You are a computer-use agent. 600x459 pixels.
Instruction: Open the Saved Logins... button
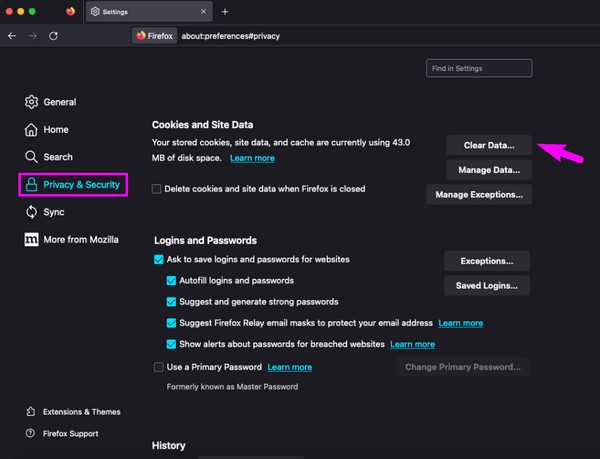[x=487, y=285]
